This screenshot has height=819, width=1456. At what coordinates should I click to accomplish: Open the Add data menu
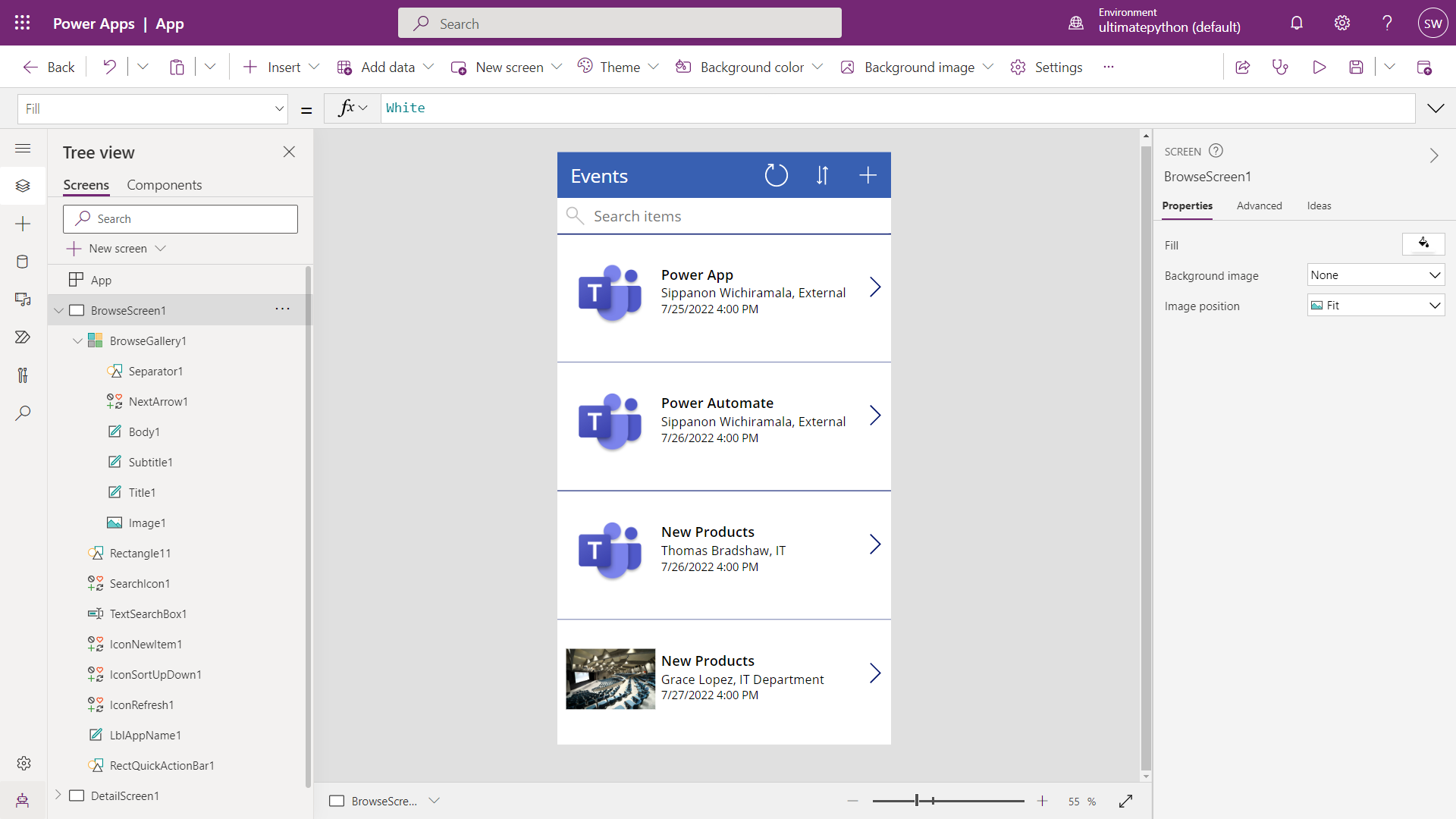(x=385, y=67)
